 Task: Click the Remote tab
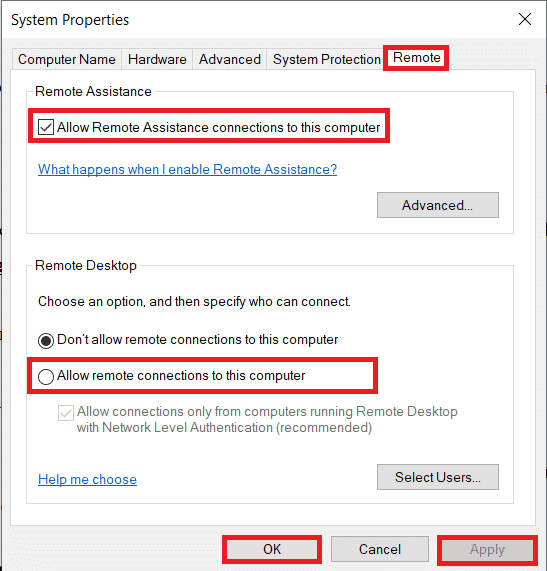(x=416, y=58)
